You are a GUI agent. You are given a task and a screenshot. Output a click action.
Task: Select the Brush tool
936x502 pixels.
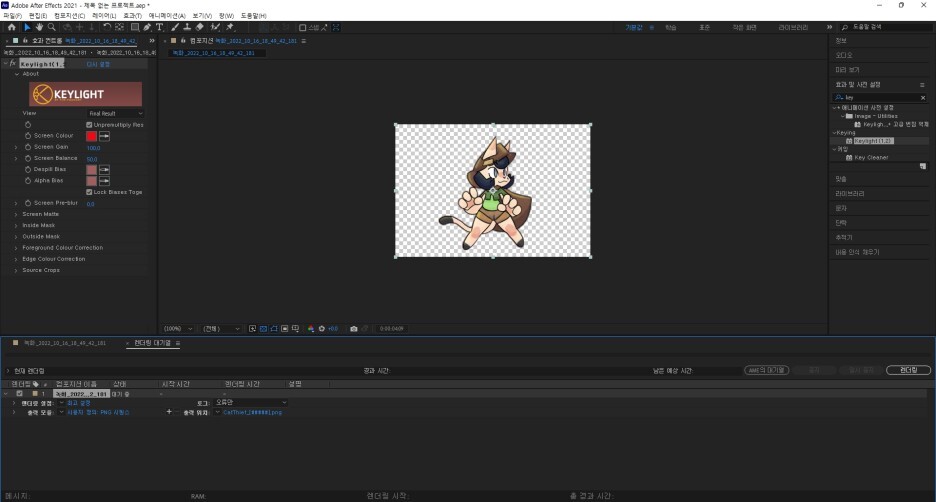175,27
